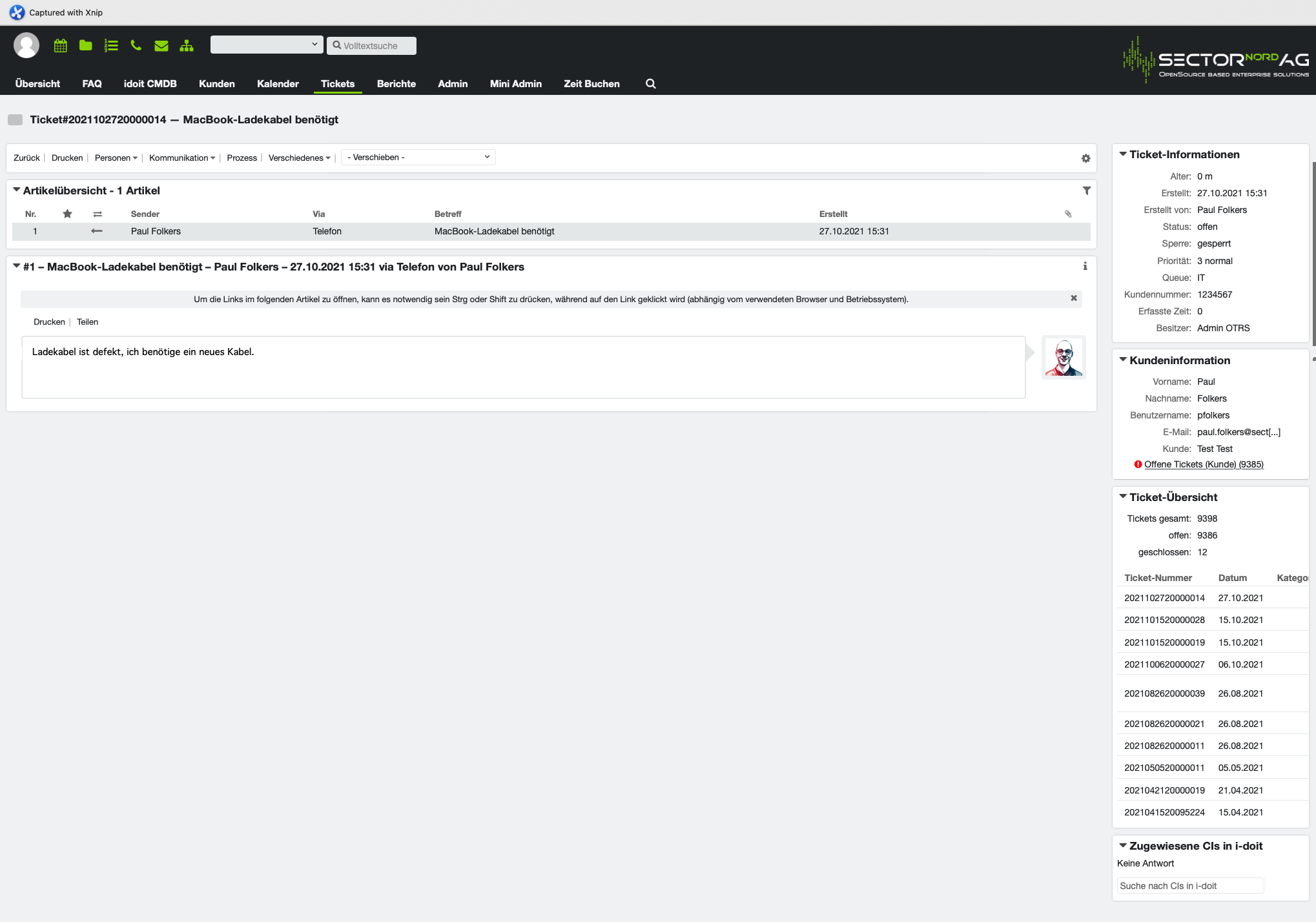Focus the Volltextsuche search field

371,46
